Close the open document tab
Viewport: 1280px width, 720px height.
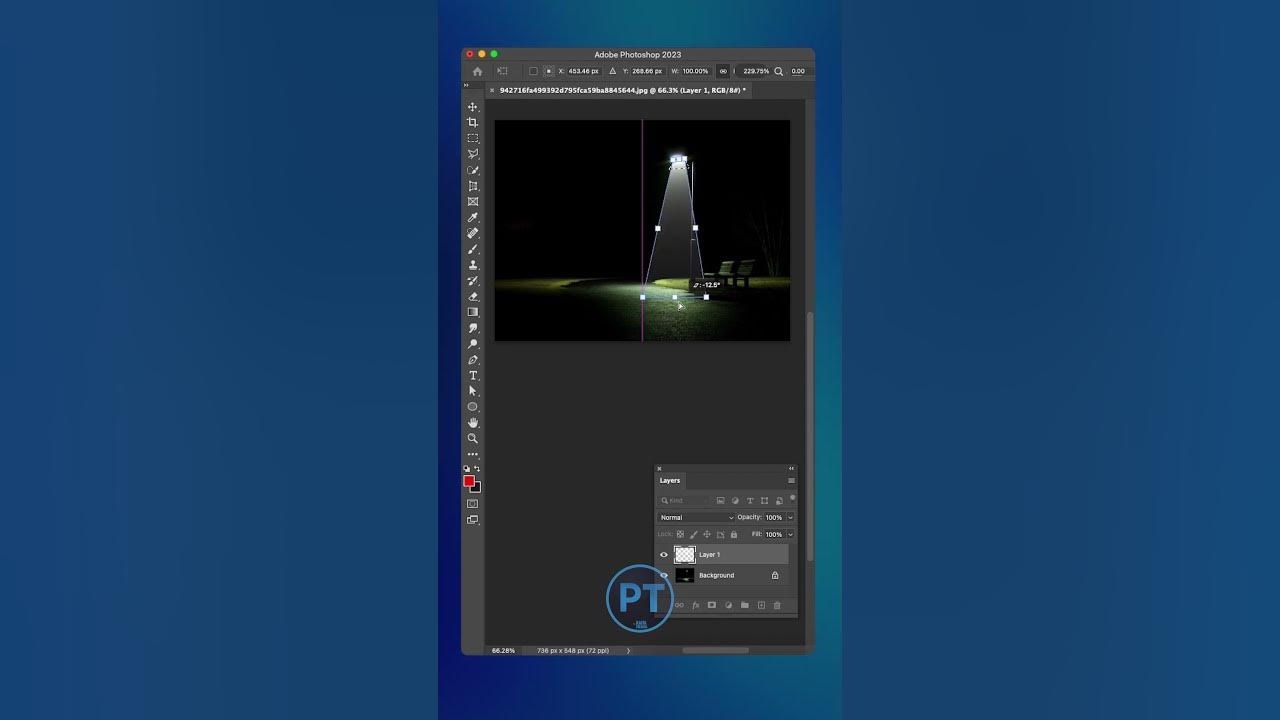(491, 90)
